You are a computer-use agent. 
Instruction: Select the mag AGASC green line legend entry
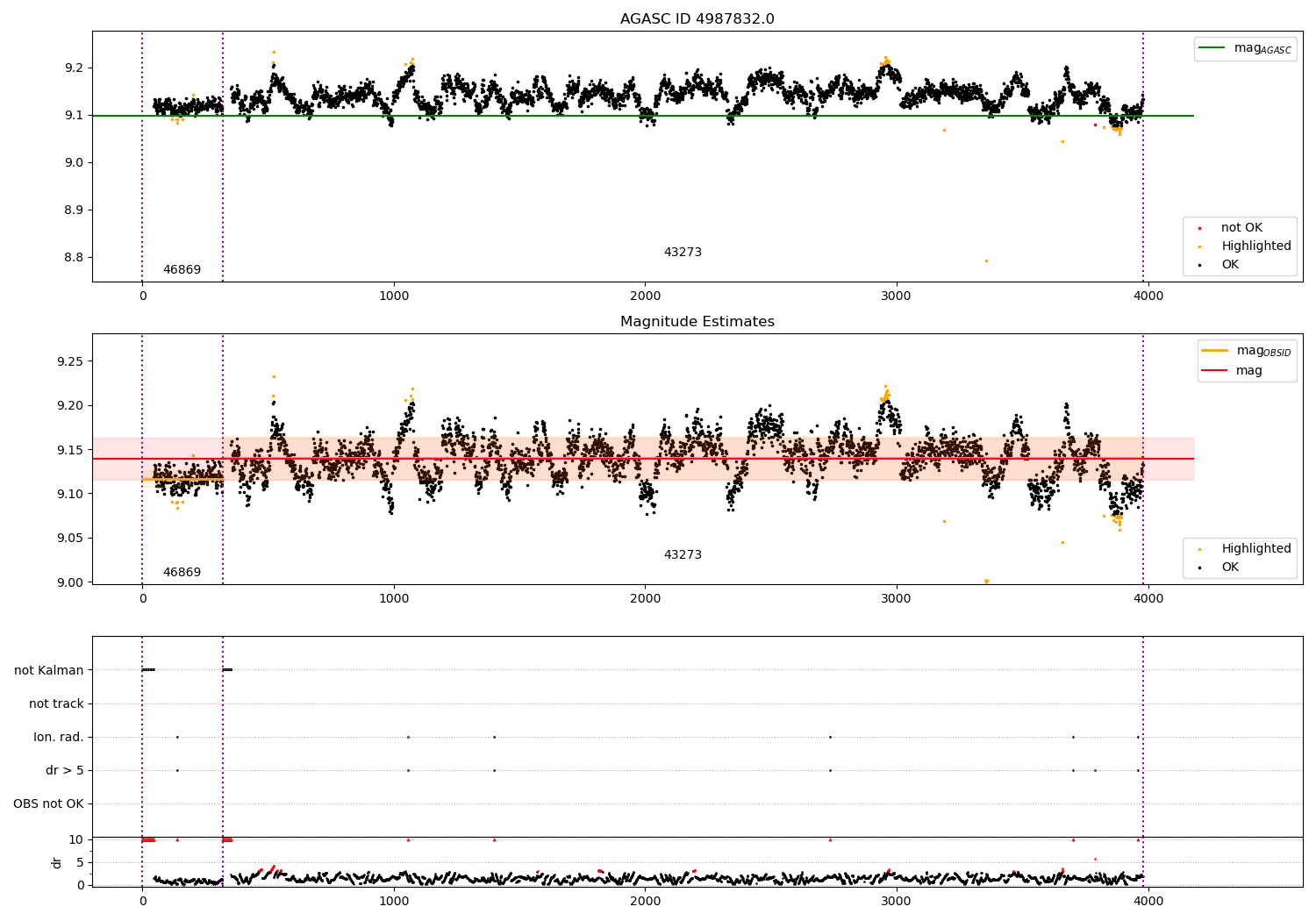pyautogui.click(x=1246, y=48)
